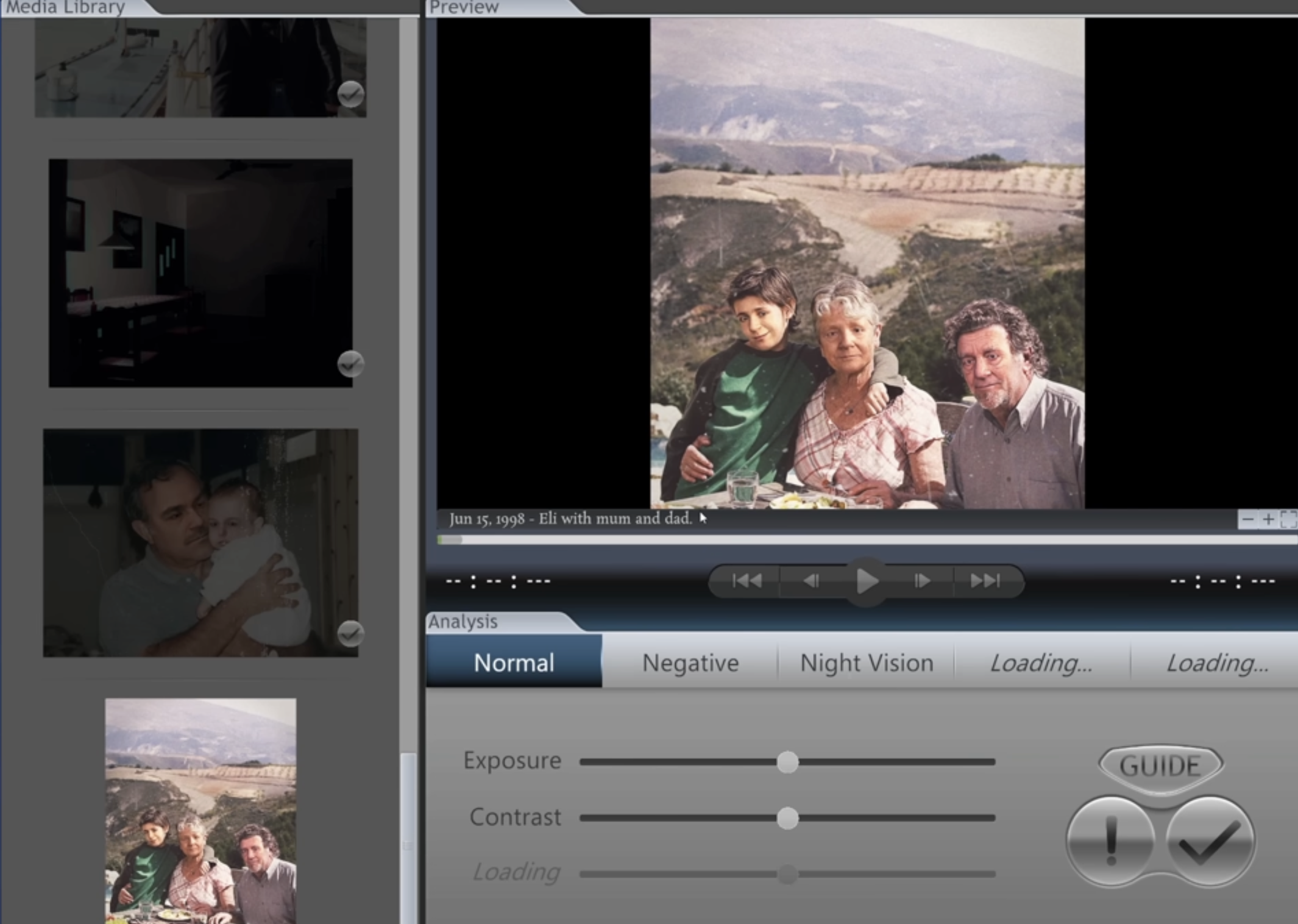This screenshot has height=924, width=1298.
Task: Zoom out preview with minus icon
Action: [1247, 520]
